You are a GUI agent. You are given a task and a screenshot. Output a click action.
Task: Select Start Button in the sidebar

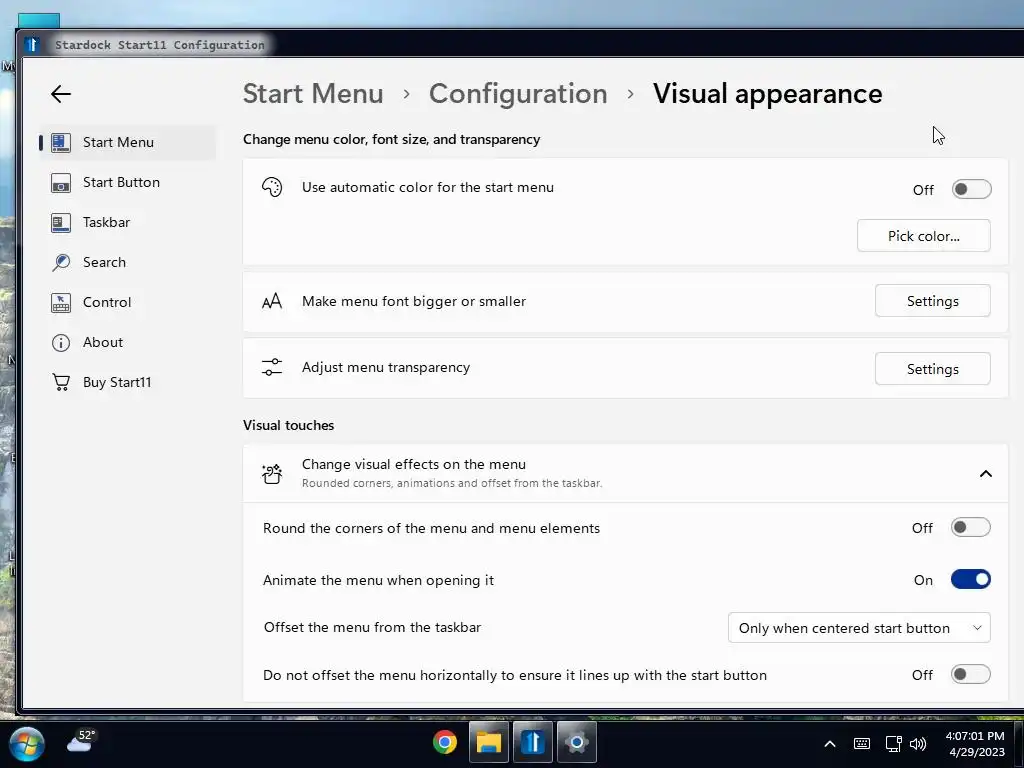point(127,183)
